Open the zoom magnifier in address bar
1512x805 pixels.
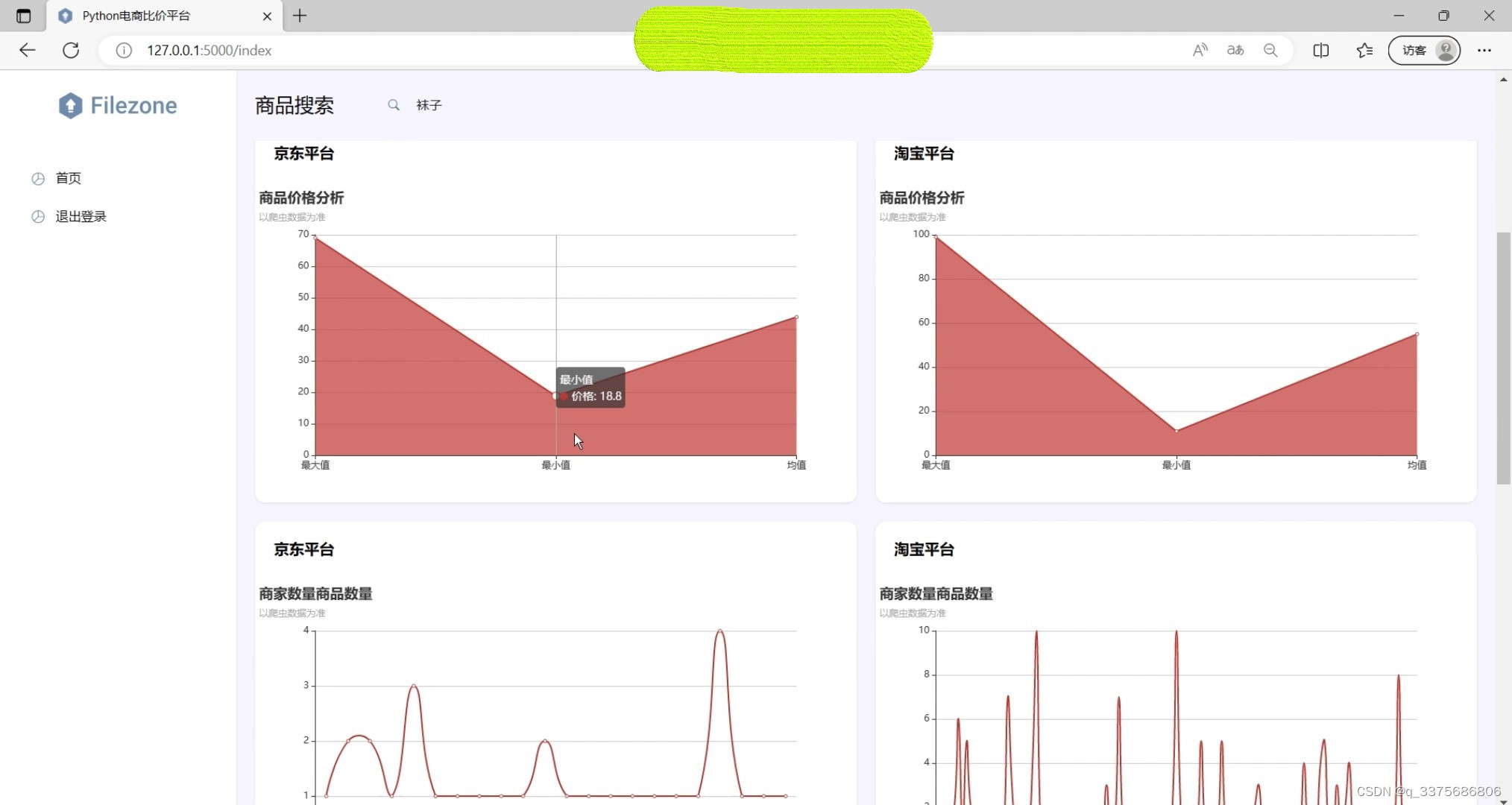click(1270, 50)
